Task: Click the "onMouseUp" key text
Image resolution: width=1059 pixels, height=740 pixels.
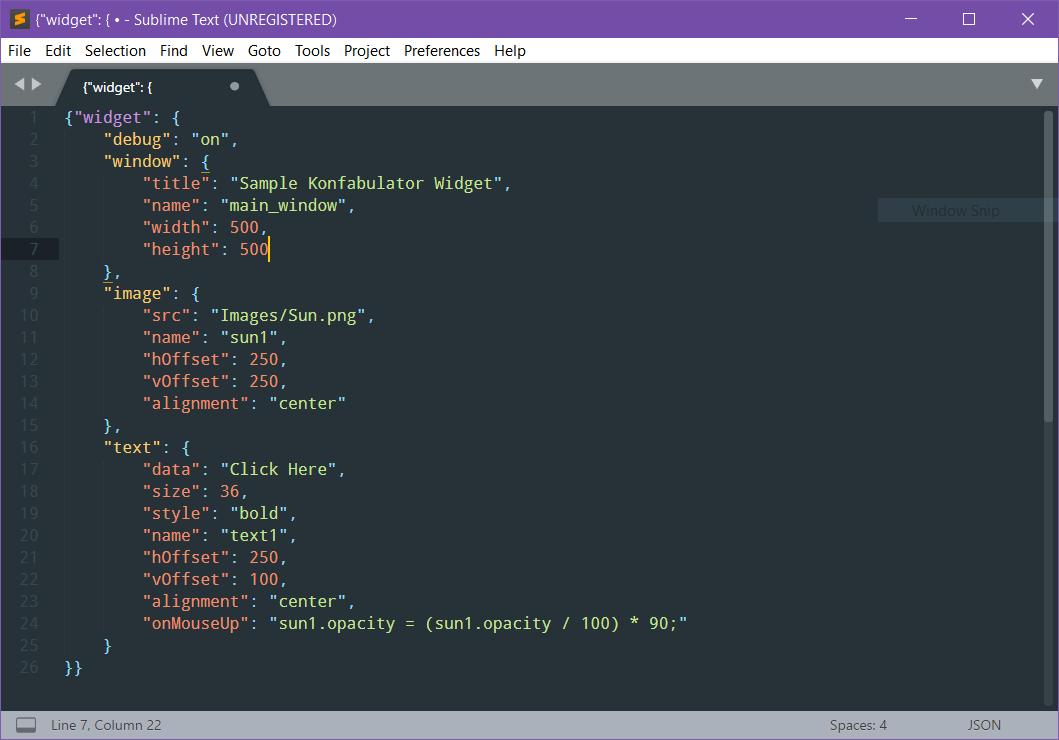Action: 195,623
